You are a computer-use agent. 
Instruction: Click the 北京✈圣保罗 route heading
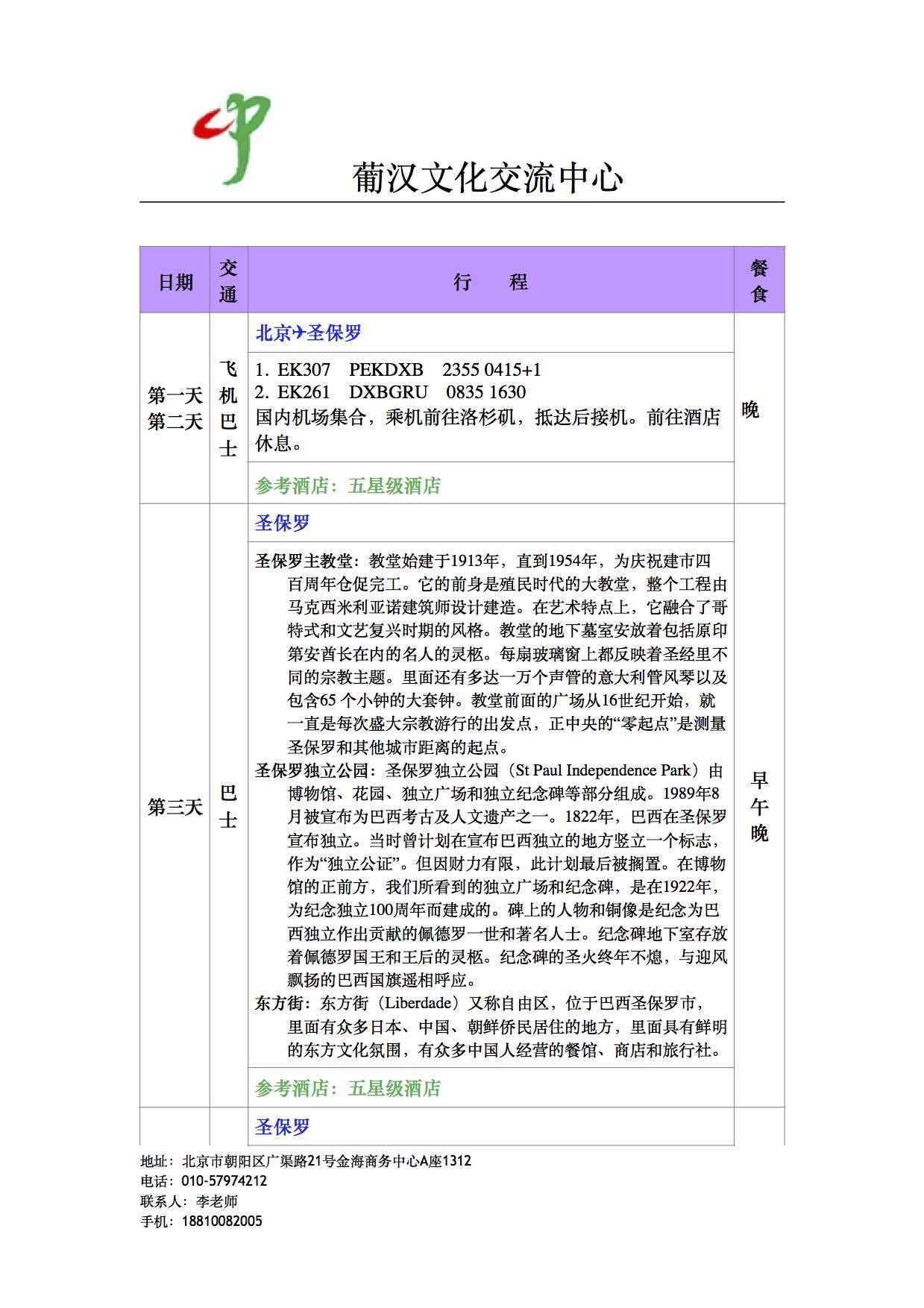coord(309,333)
